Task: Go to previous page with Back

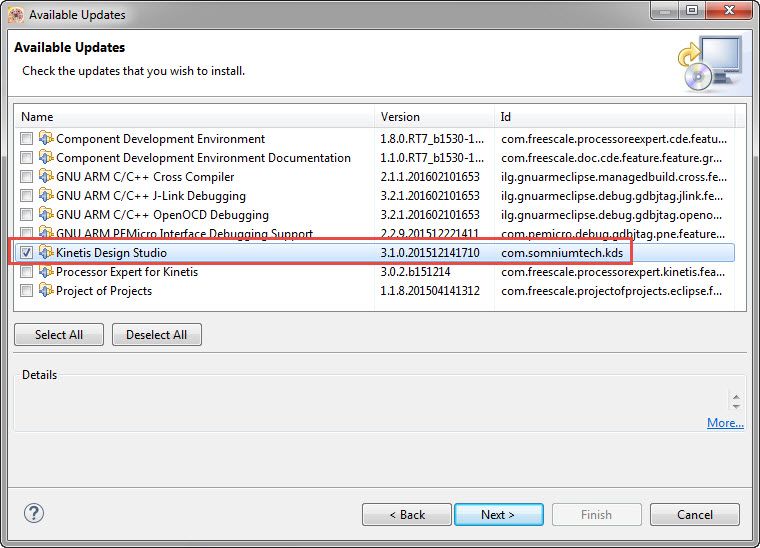Action: click(407, 515)
